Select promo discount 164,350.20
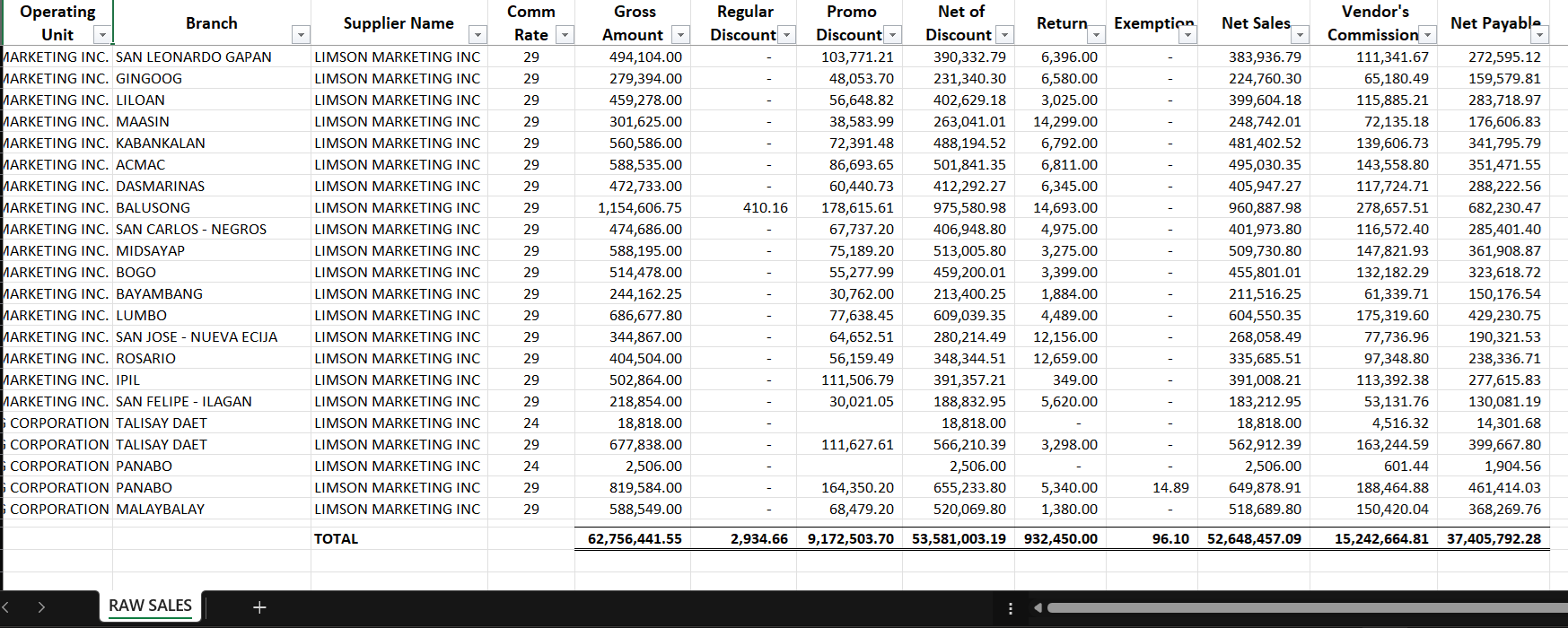 (848, 487)
